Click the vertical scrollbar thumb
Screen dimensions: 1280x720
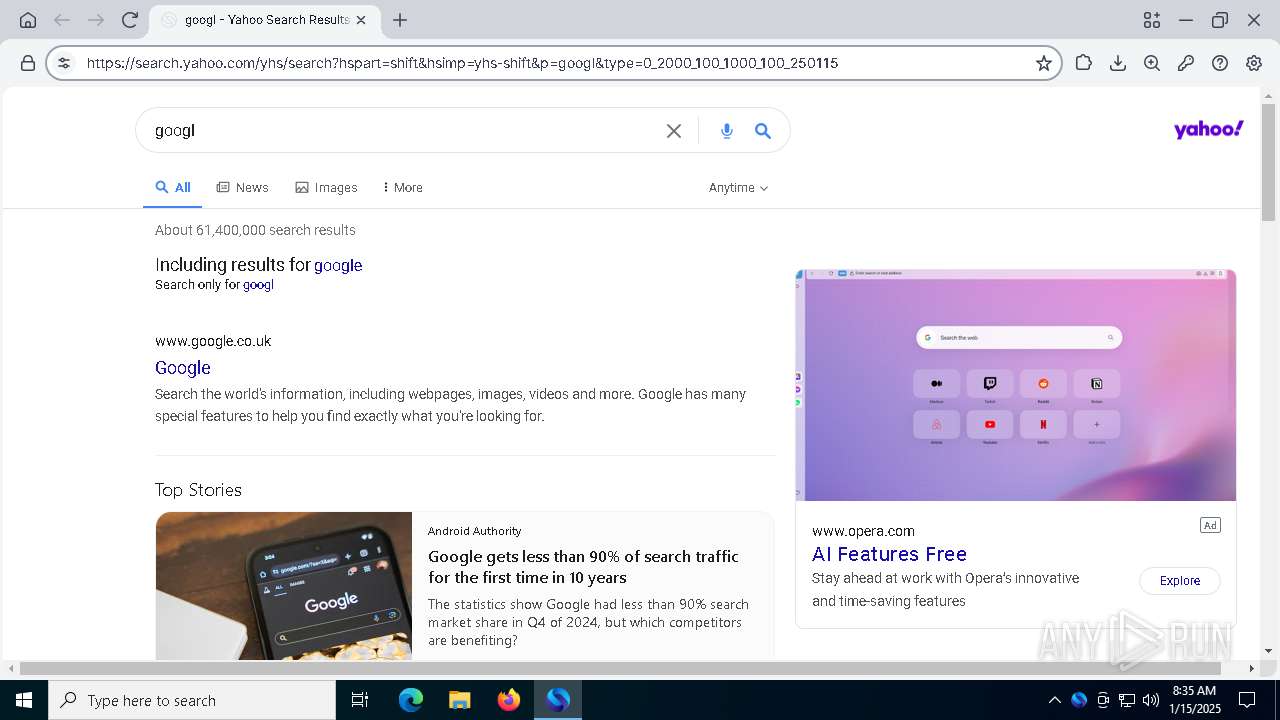pyautogui.click(x=1268, y=162)
